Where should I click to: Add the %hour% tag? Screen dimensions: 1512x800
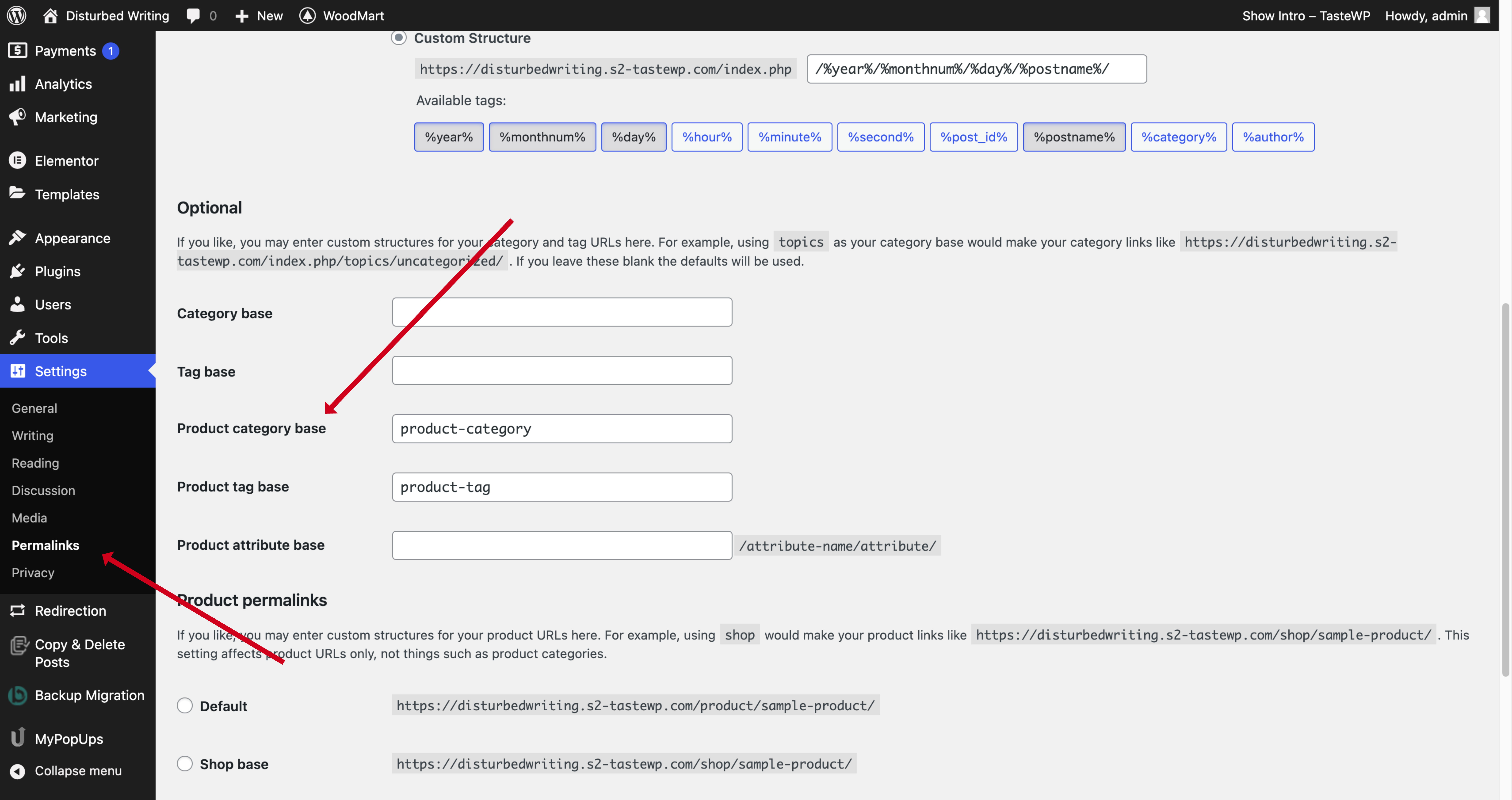click(707, 137)
